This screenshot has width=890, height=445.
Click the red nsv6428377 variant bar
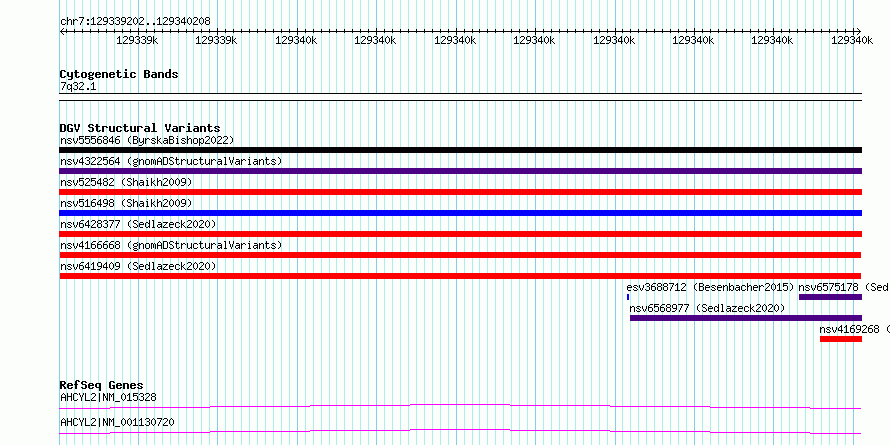coord(460,234)
